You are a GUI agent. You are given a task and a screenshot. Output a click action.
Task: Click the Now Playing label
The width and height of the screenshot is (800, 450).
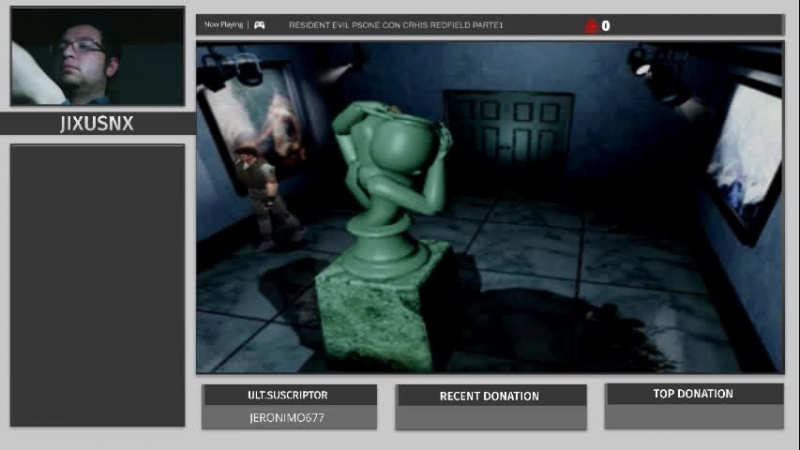tap(223, 24)
